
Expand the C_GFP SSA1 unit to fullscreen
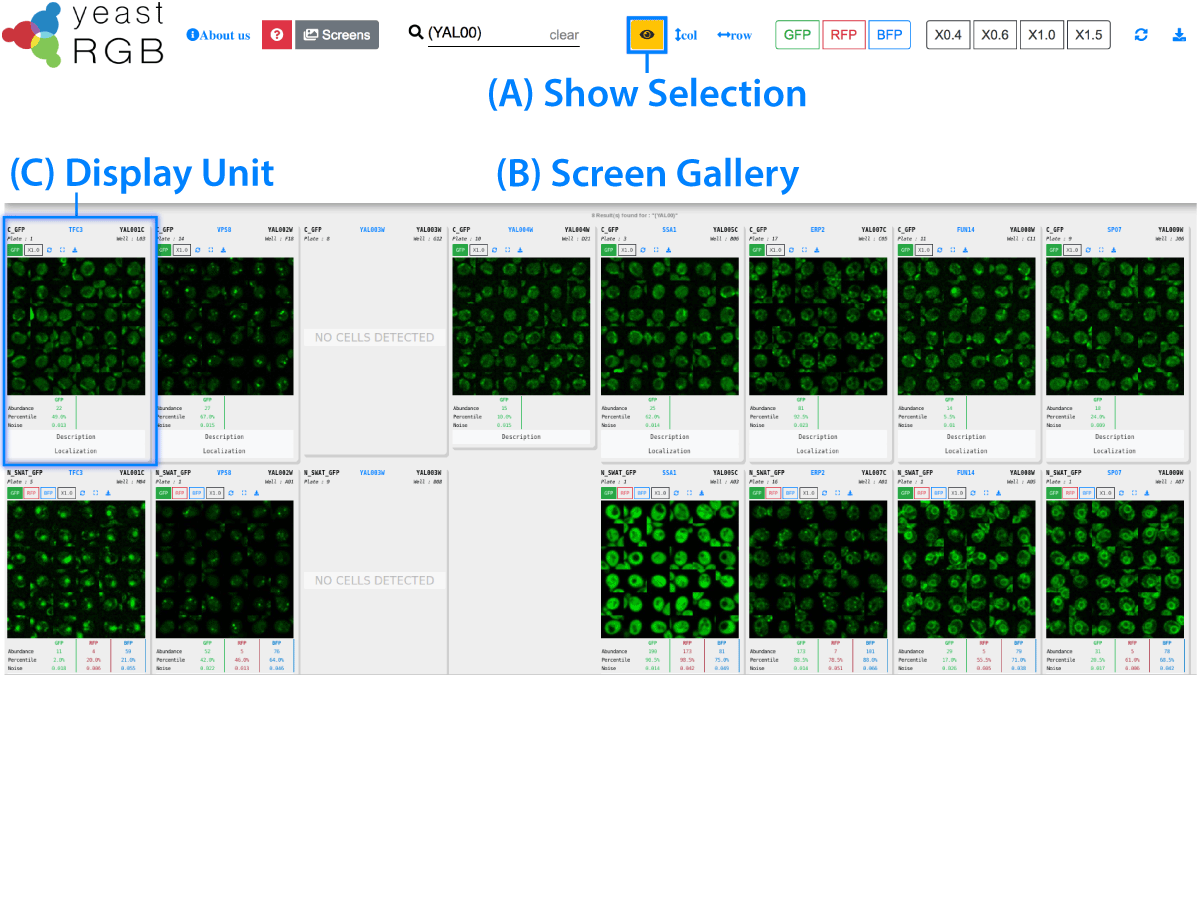coord(656,250)
